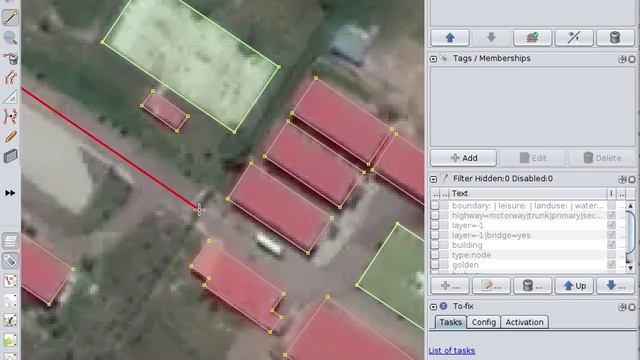Undock the Filter panel

[622, 179]
